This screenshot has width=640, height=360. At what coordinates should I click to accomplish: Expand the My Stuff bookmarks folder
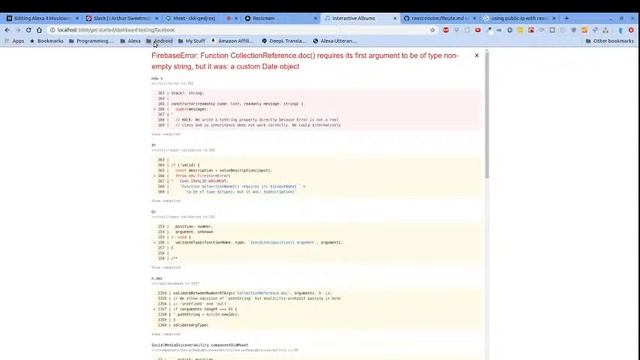(x=191, y=41)
